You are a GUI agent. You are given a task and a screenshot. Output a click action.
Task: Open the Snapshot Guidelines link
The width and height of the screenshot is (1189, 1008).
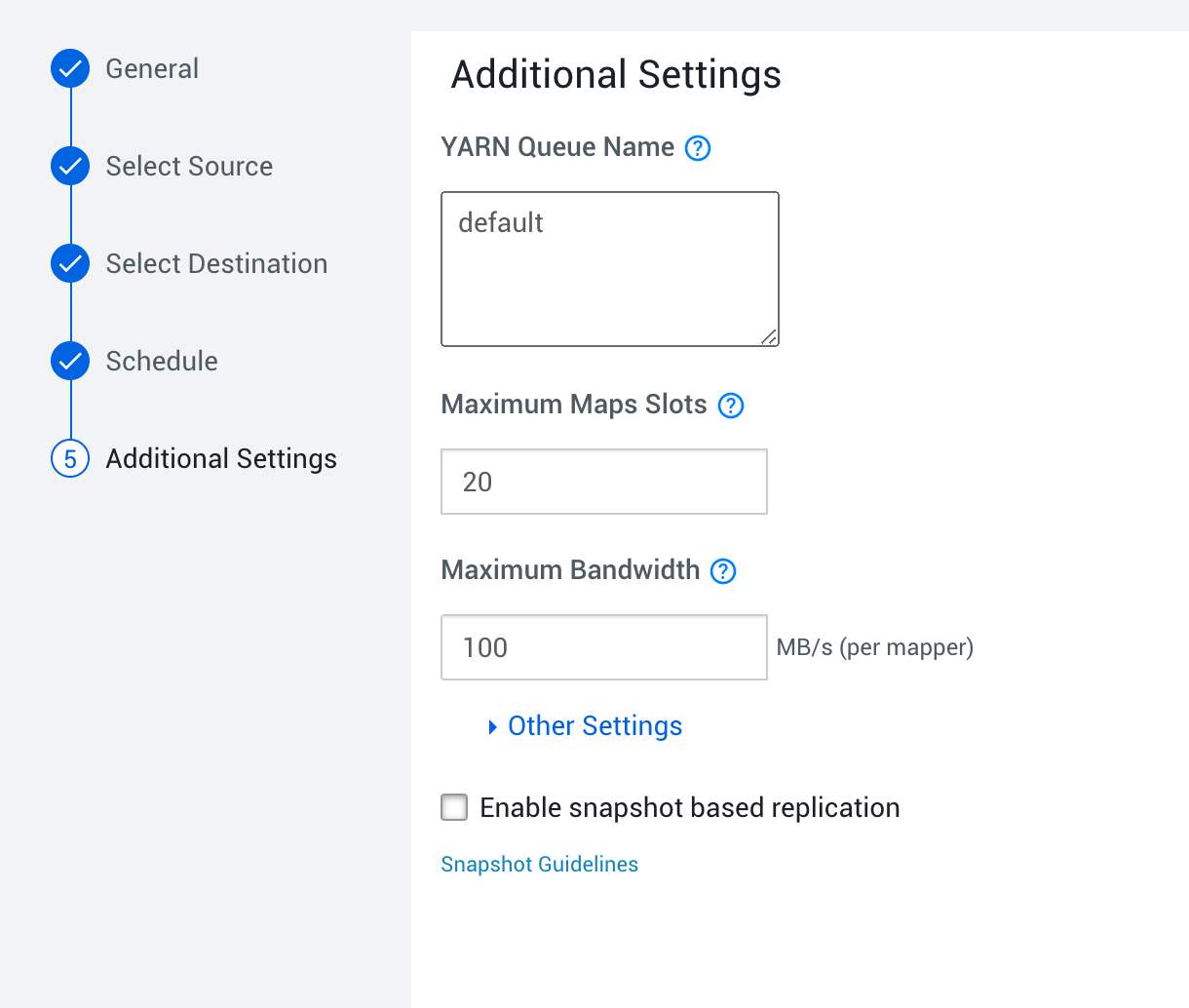coord(539,864)
